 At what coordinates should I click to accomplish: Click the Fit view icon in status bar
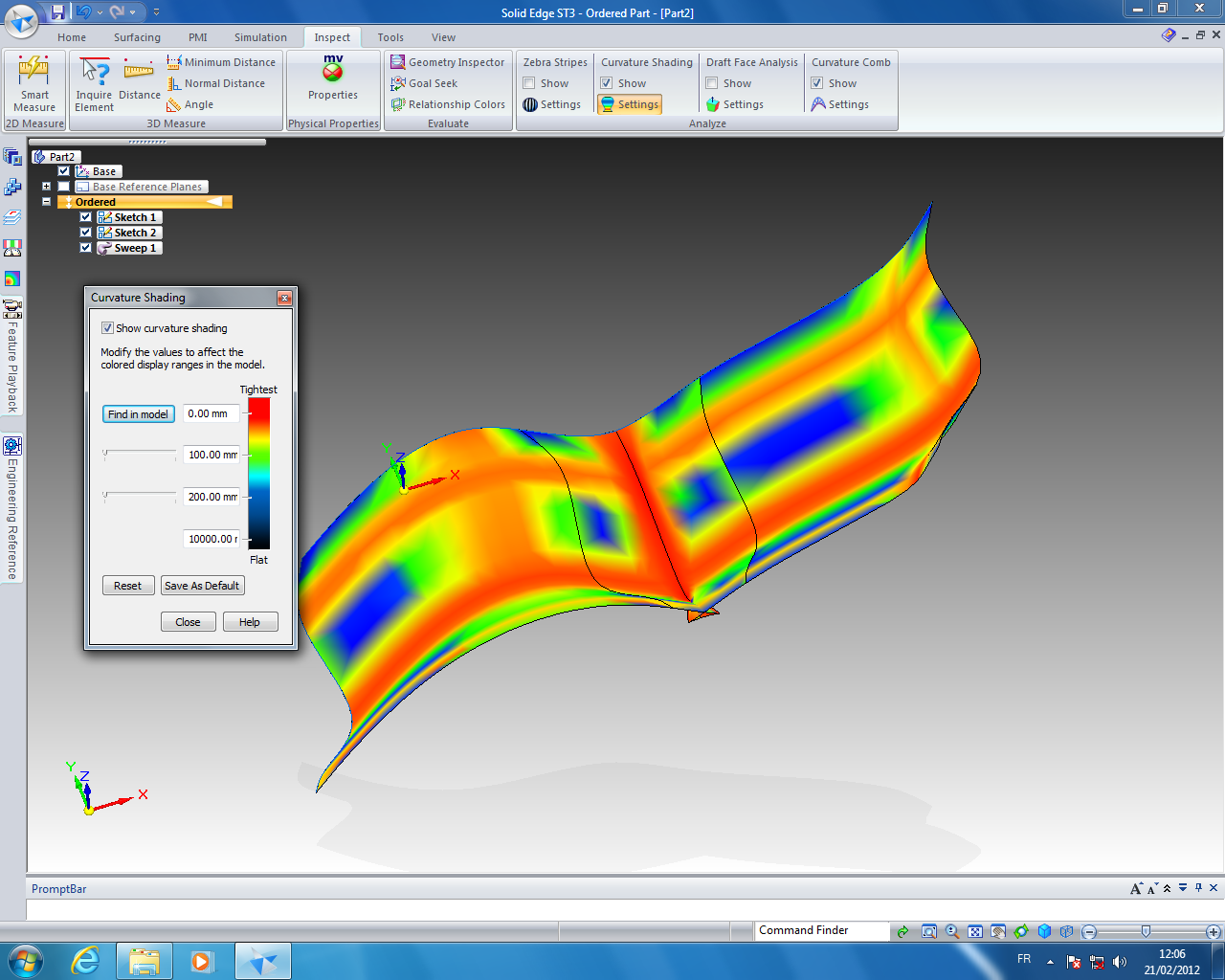[x=975, y=931]
